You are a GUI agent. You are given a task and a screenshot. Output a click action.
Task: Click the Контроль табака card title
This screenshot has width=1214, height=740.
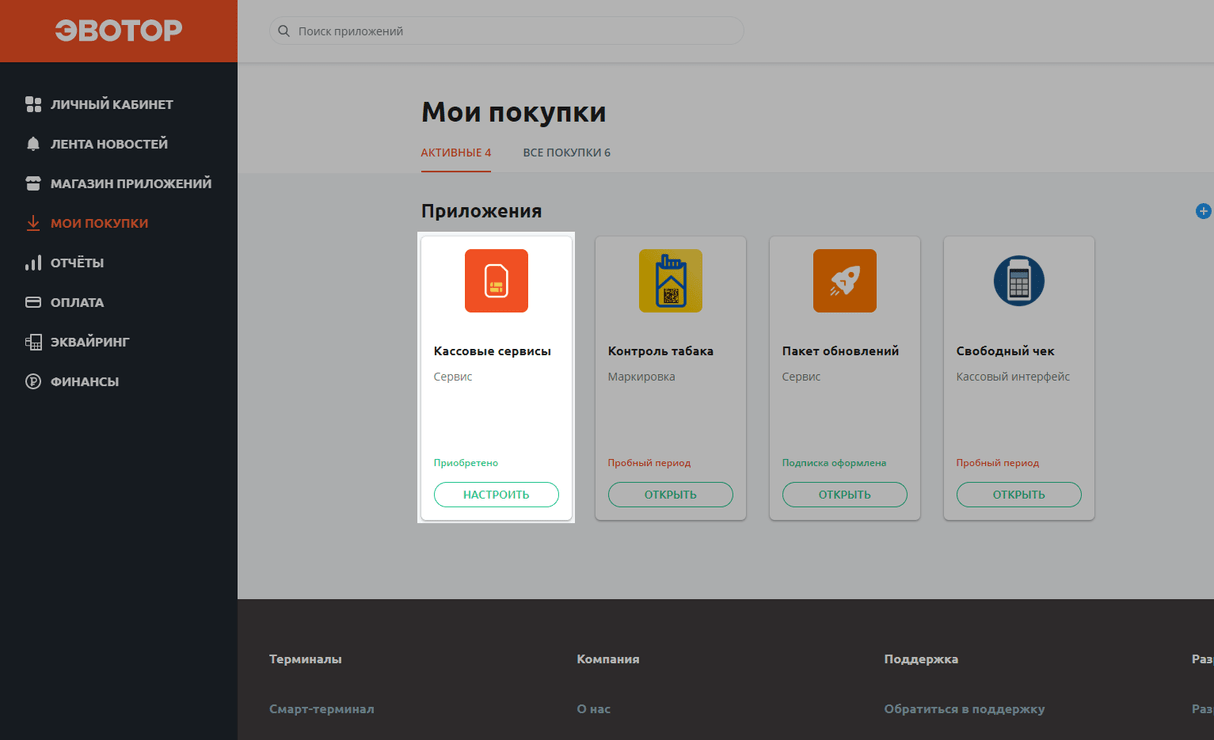pos(661,351)
